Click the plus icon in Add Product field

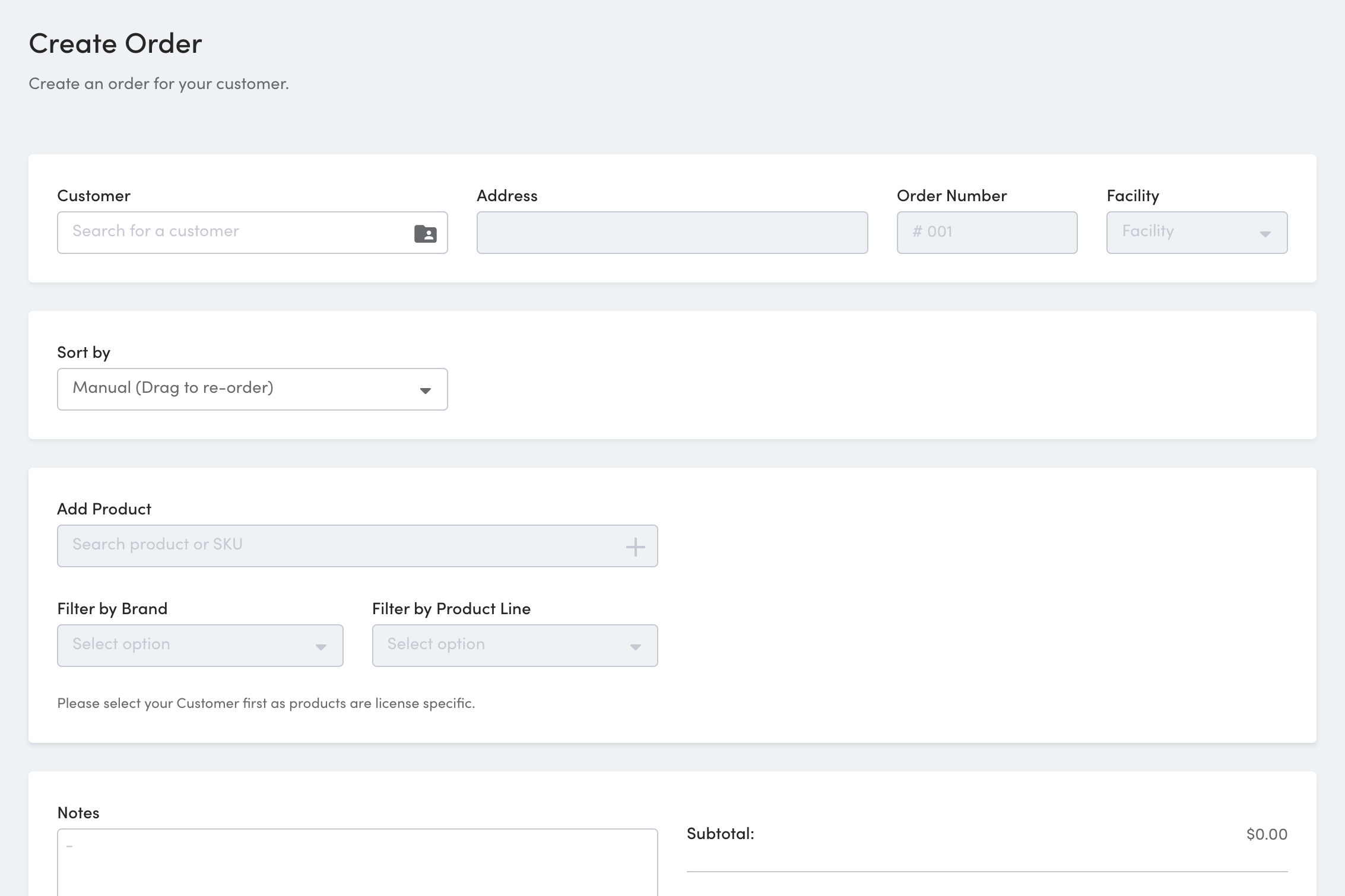[635, 547]
